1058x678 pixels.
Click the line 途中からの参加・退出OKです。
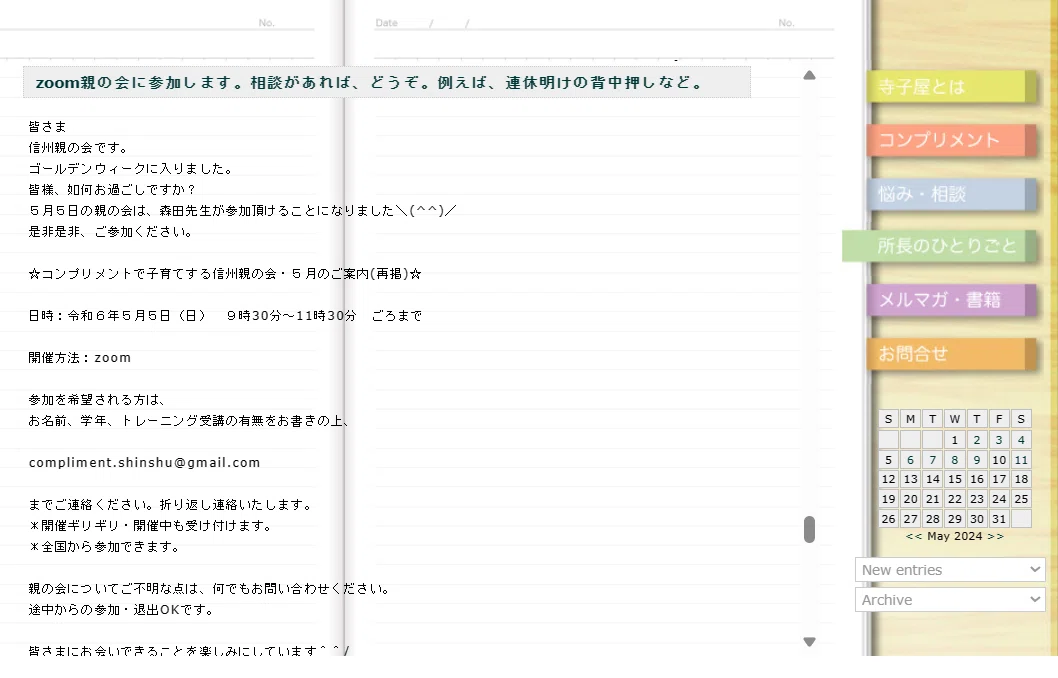coord(121,610)
